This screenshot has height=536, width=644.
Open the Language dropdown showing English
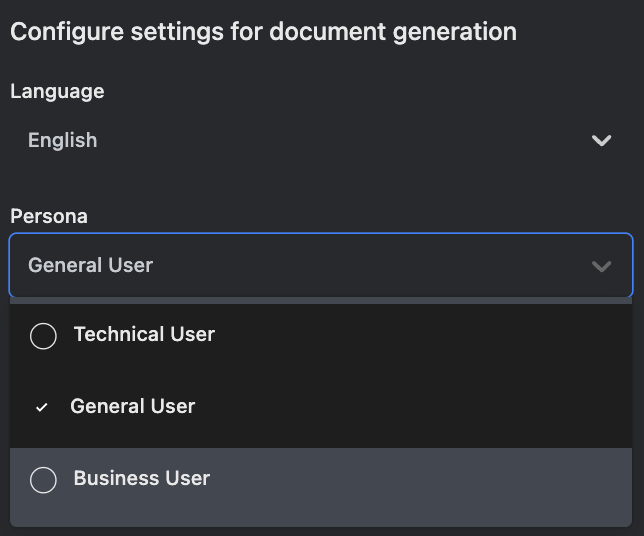pos(320,141)
